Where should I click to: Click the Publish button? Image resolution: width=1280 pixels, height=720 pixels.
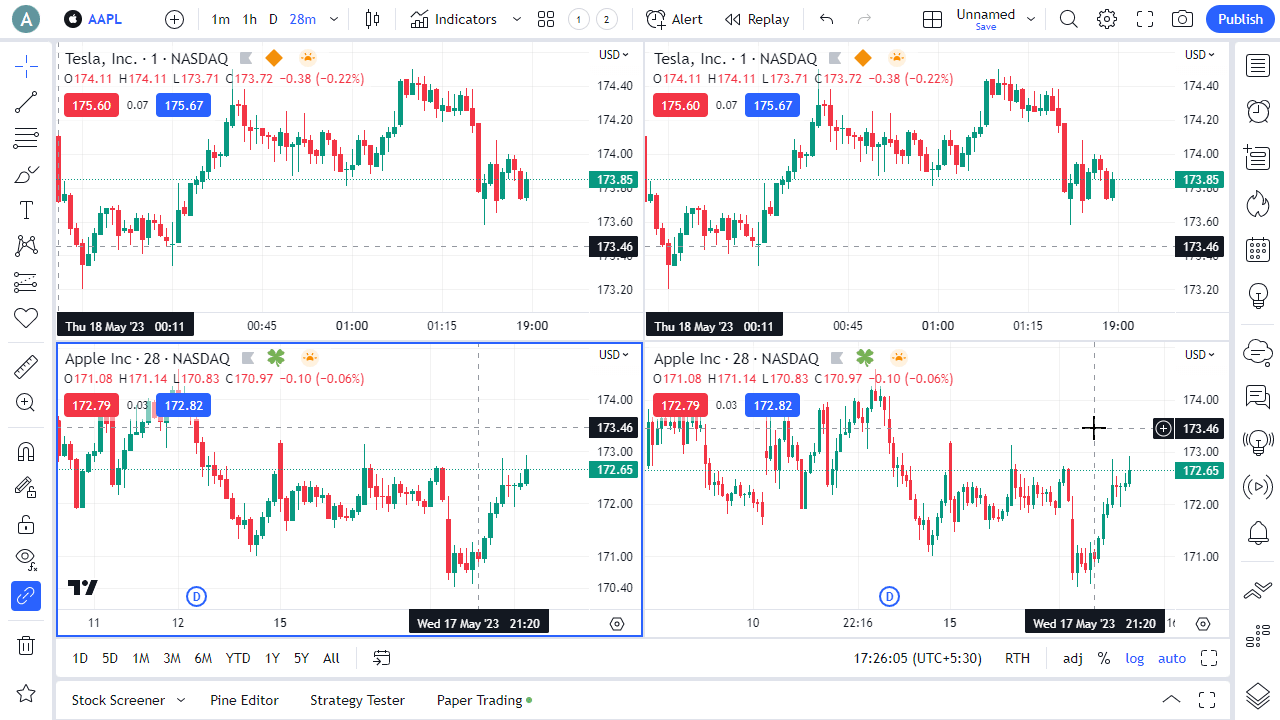pyautogui.click(x=1239, y=18)
